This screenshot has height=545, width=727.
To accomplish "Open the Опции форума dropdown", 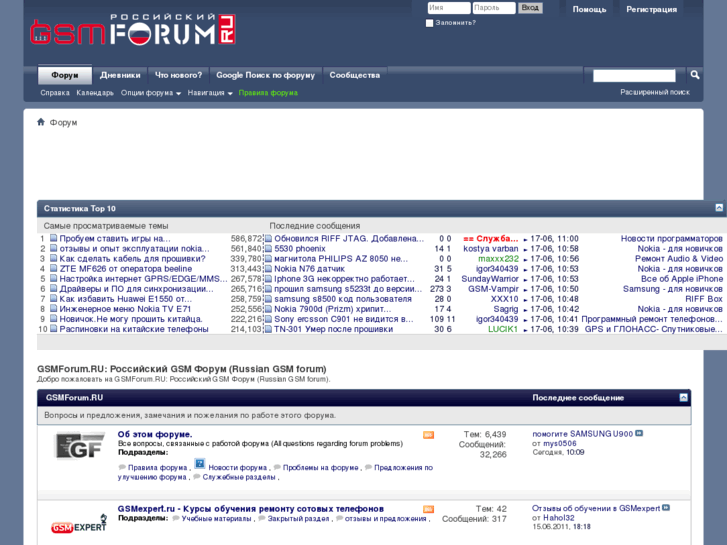I will pyautogui.click(x=151, y=93).
